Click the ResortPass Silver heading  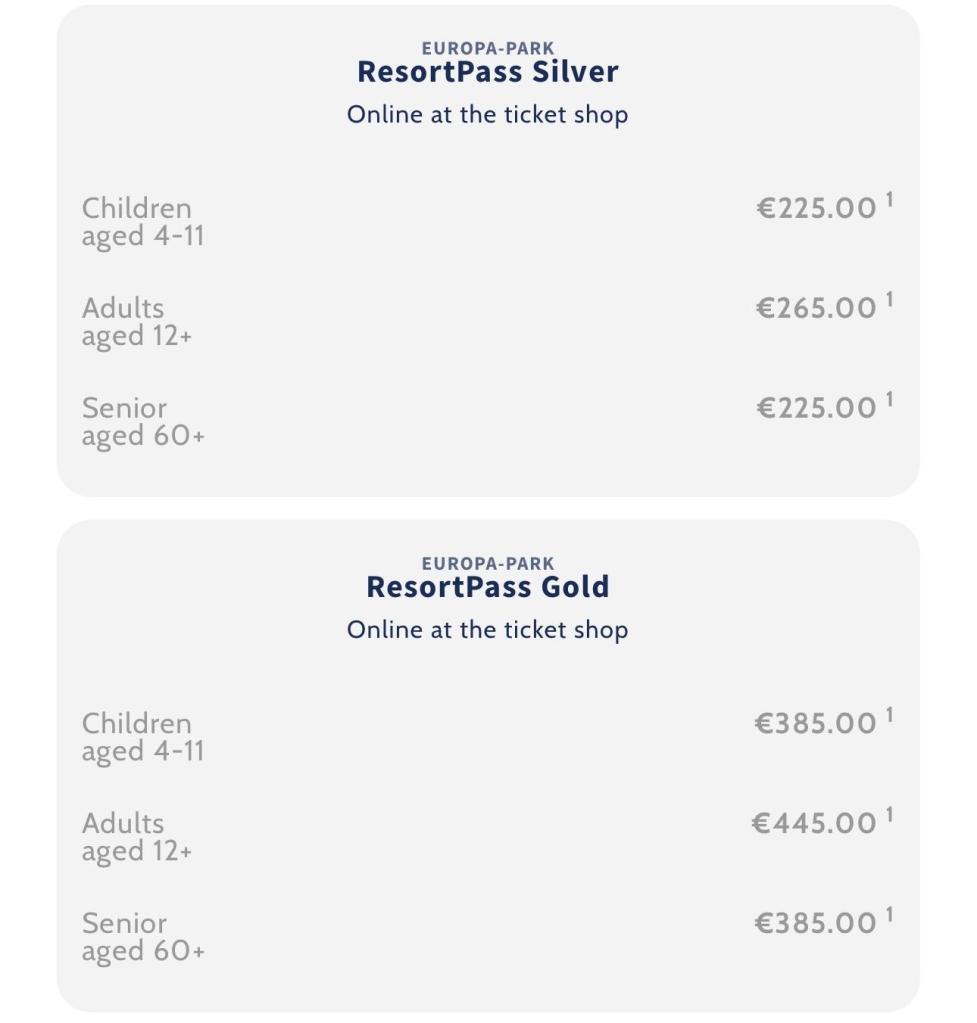click(488, 72)
